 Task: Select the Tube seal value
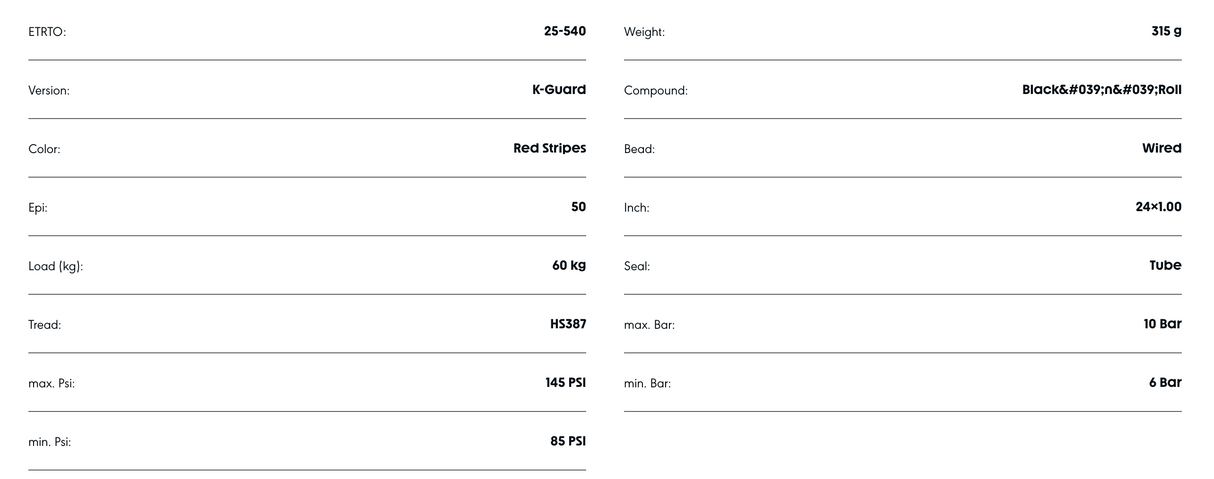[1166, 265]
